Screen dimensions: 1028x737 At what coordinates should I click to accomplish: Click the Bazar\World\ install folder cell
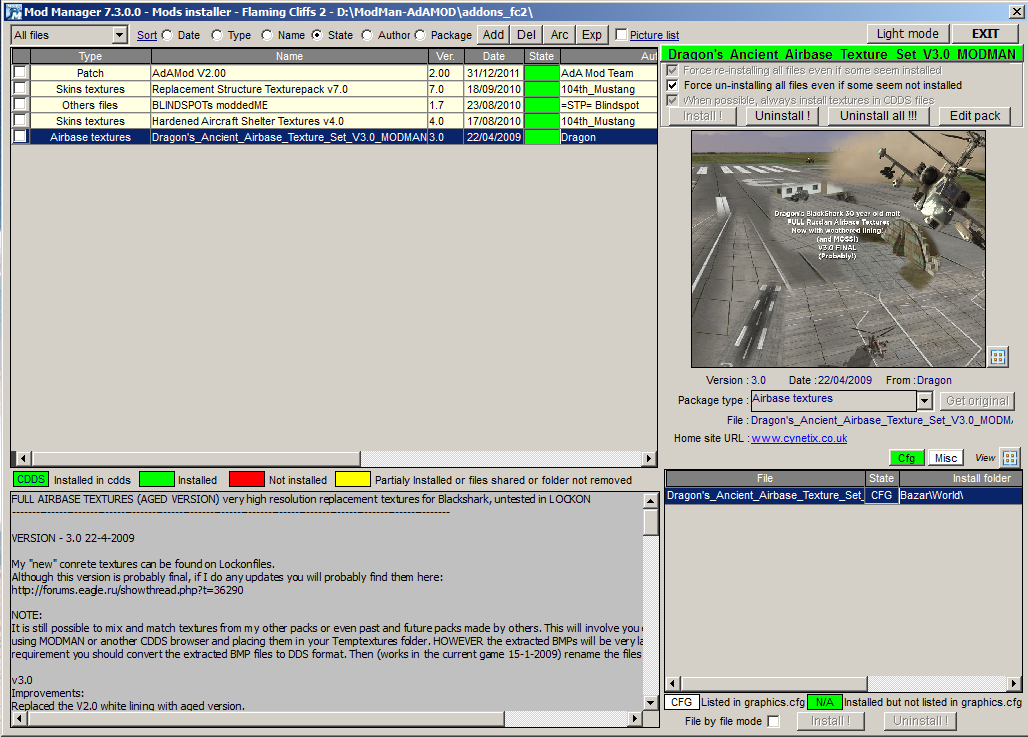coord(960,496)
